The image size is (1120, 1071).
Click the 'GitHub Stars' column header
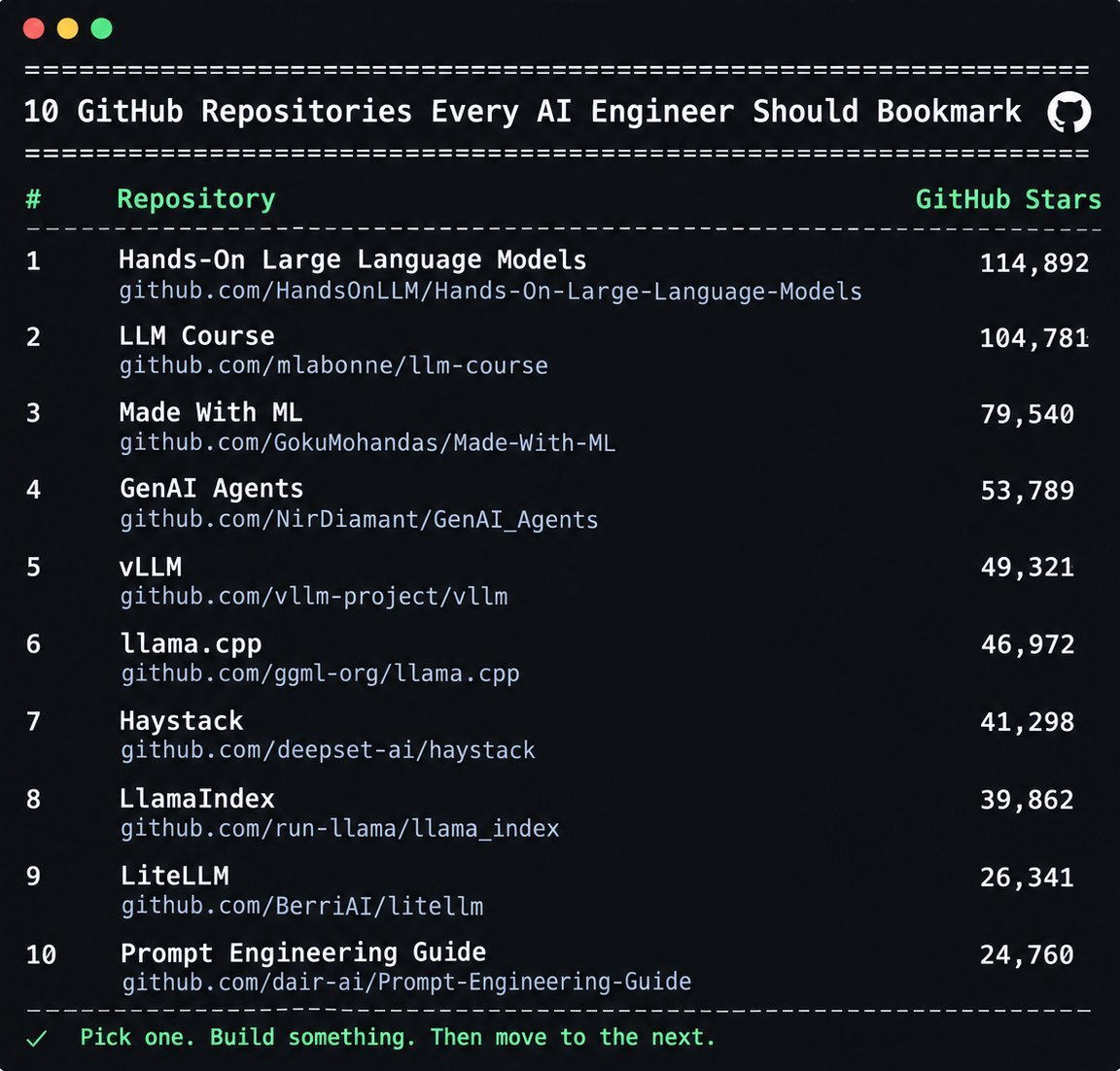1008,199
